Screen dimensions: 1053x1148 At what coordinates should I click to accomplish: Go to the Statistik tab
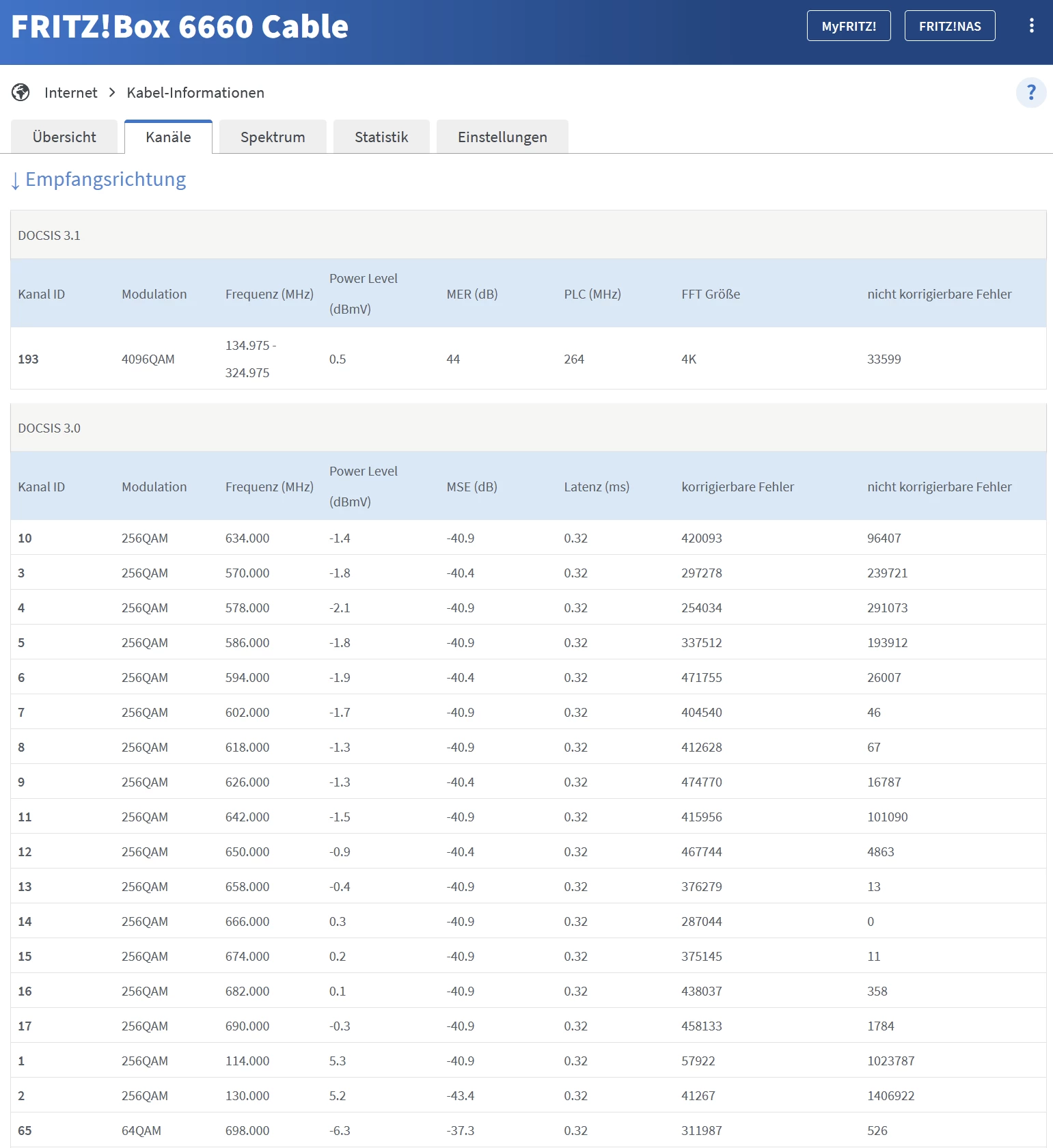point(381,137)
